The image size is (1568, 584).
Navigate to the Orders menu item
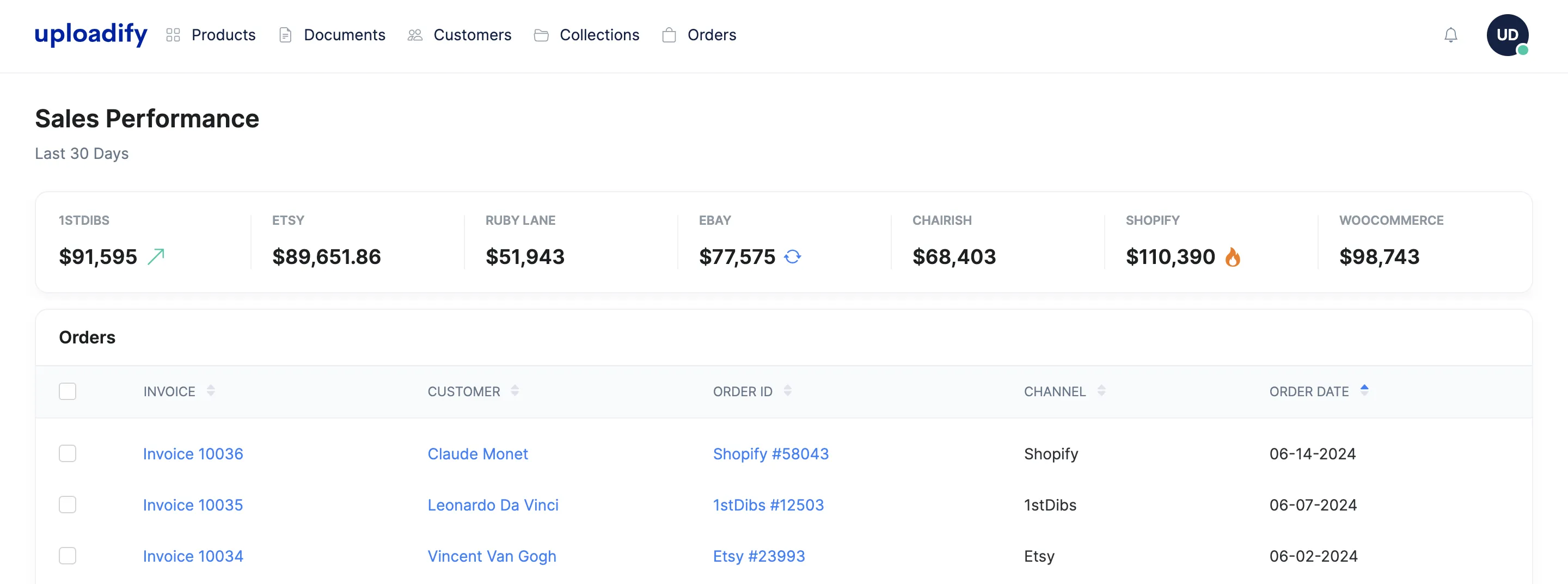point(712,35)
